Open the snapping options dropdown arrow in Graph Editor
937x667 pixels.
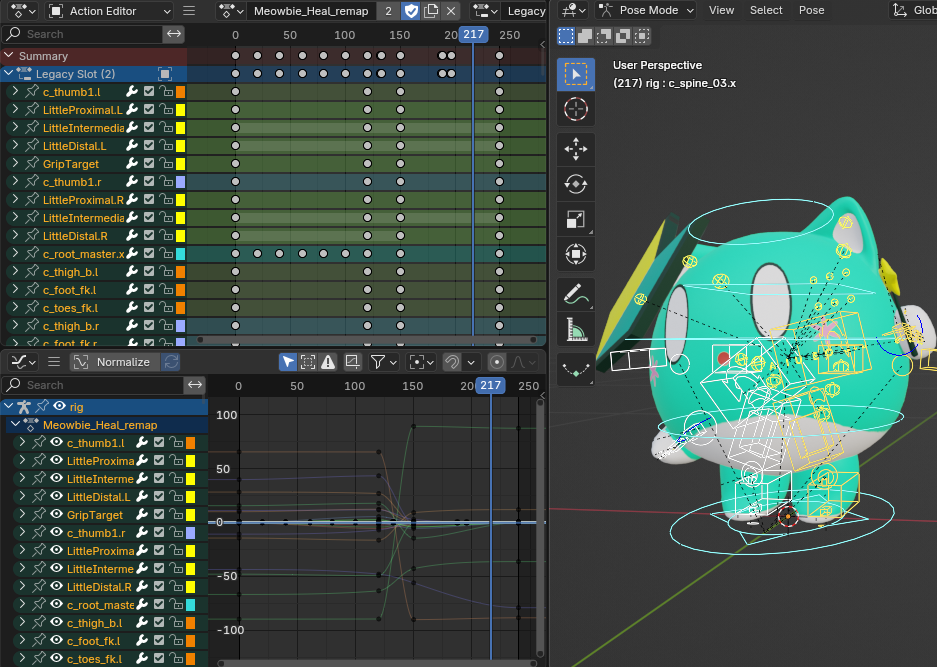pos(471,362)
